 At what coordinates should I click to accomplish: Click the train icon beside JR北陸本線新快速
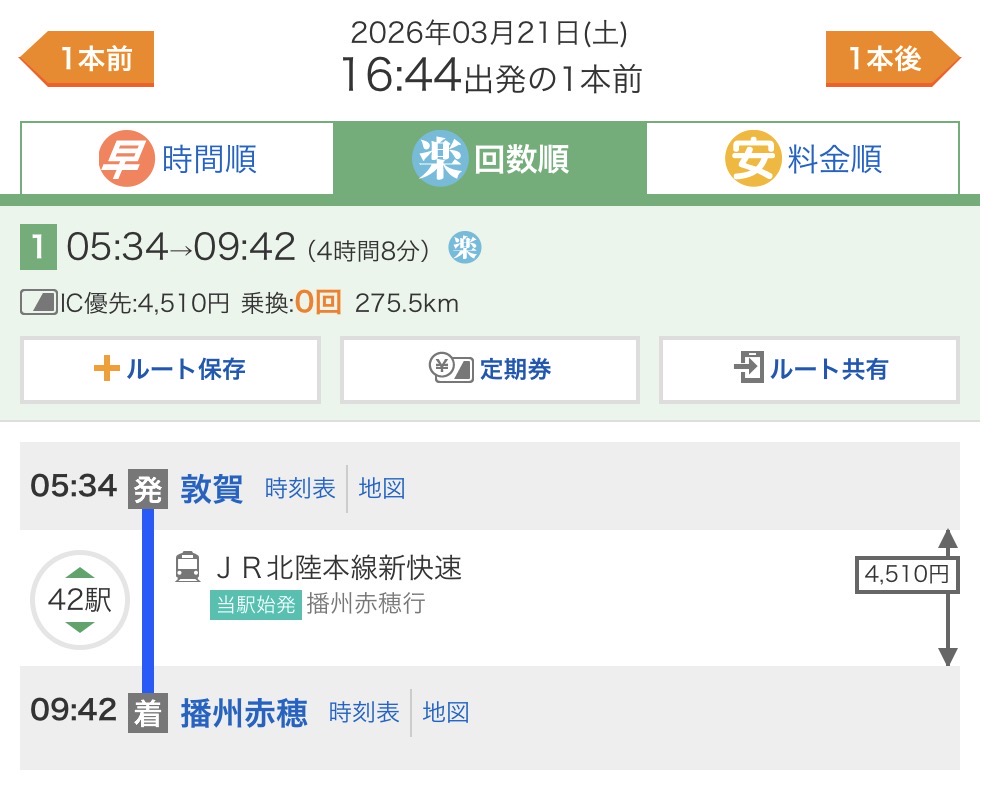click(x=187, y=567)
